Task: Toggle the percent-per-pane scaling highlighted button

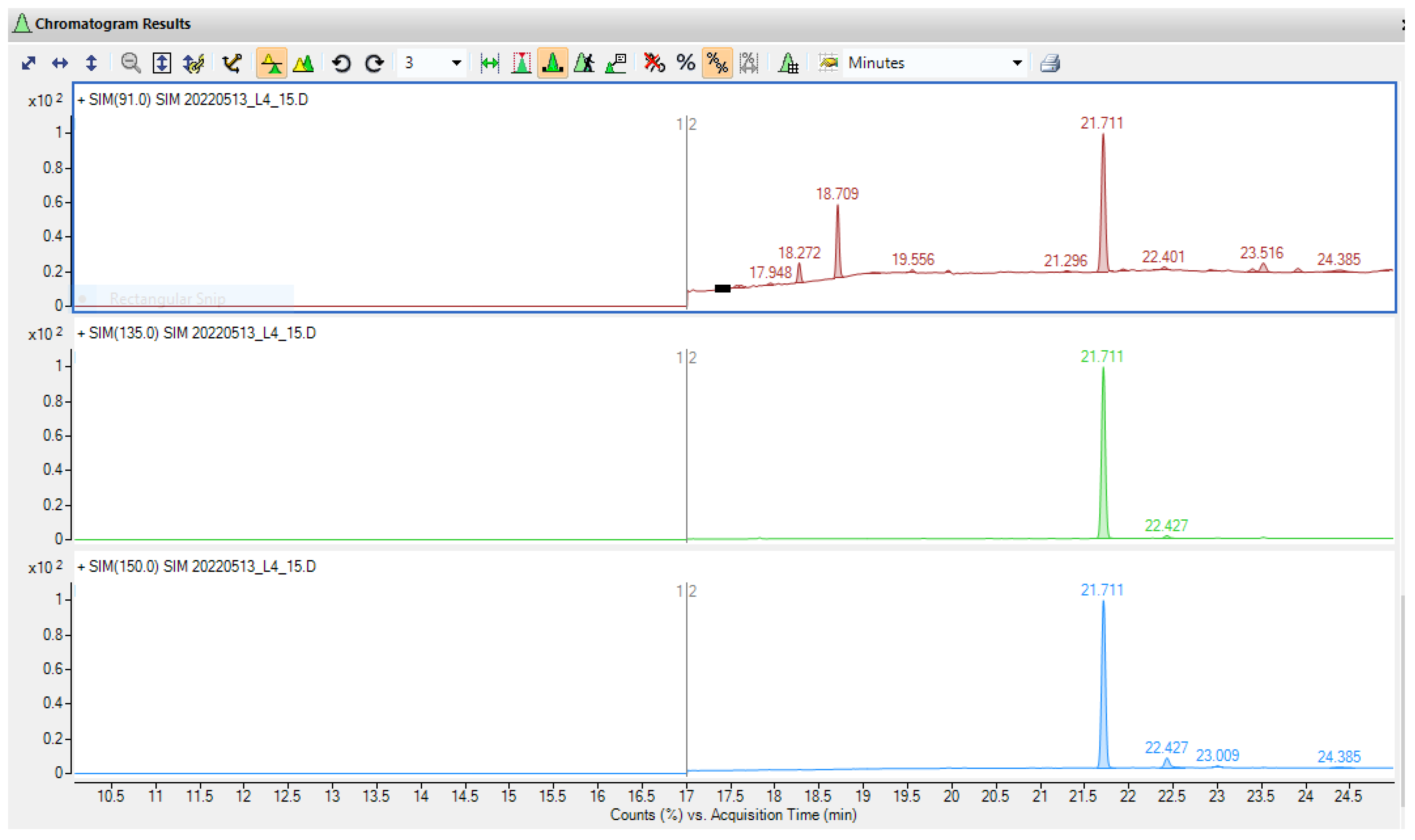Action: pos(717,63)
